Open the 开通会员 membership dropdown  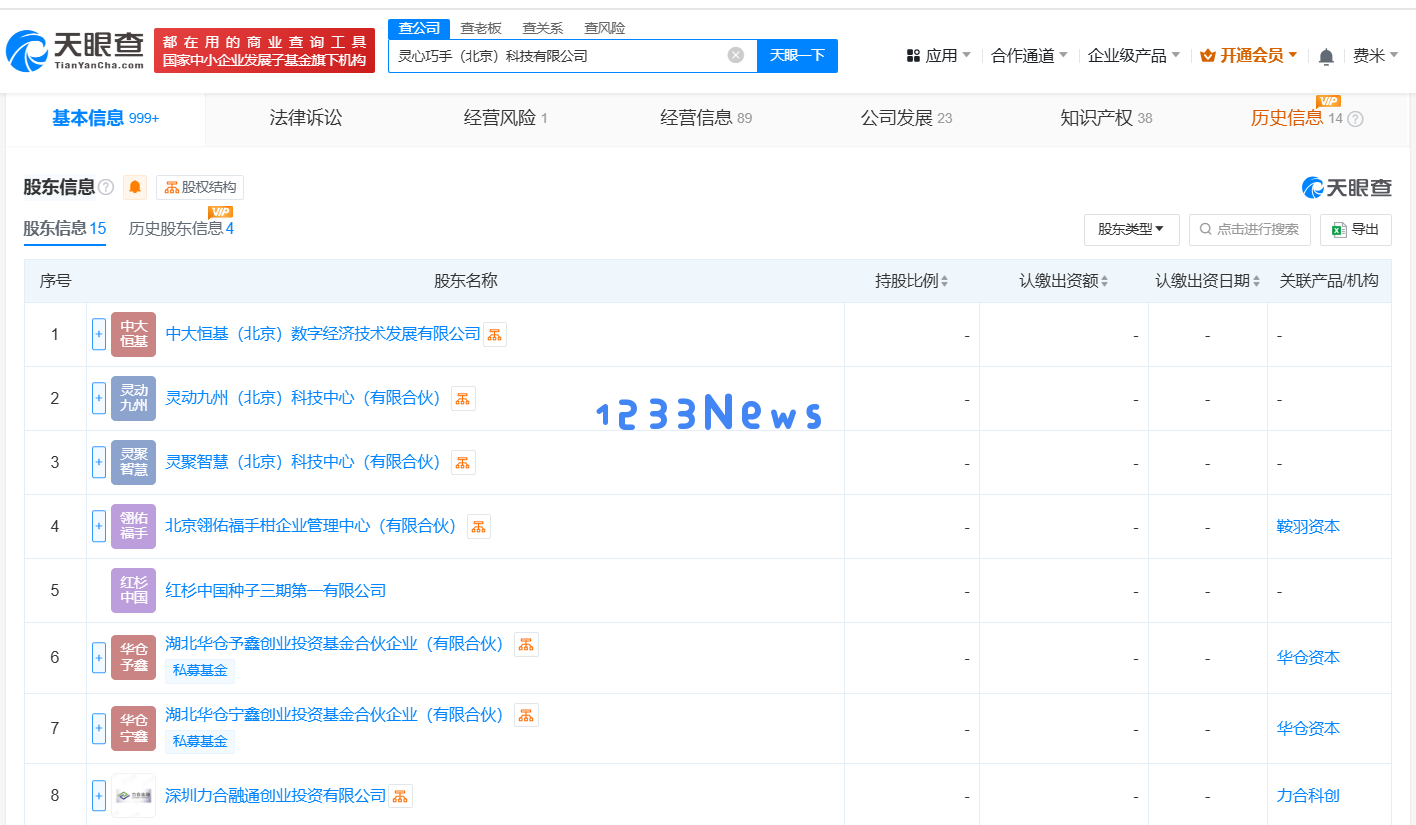[1249, 56]
